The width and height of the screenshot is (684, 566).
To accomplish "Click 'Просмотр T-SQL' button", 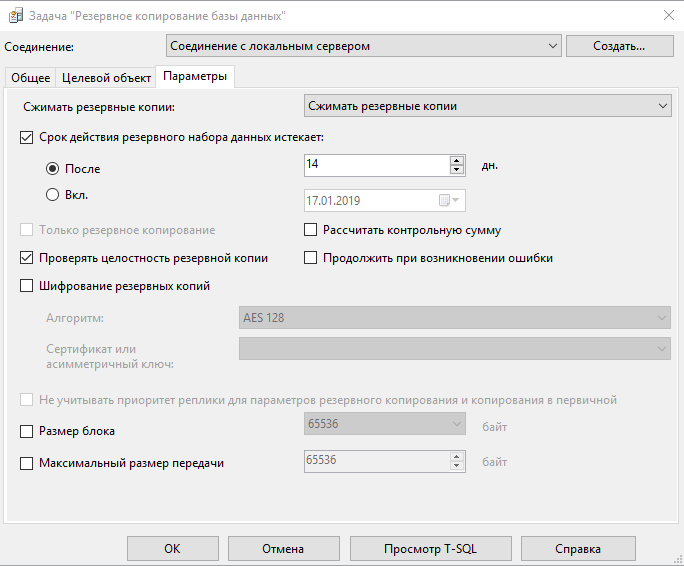I will [x=431, y=549].
